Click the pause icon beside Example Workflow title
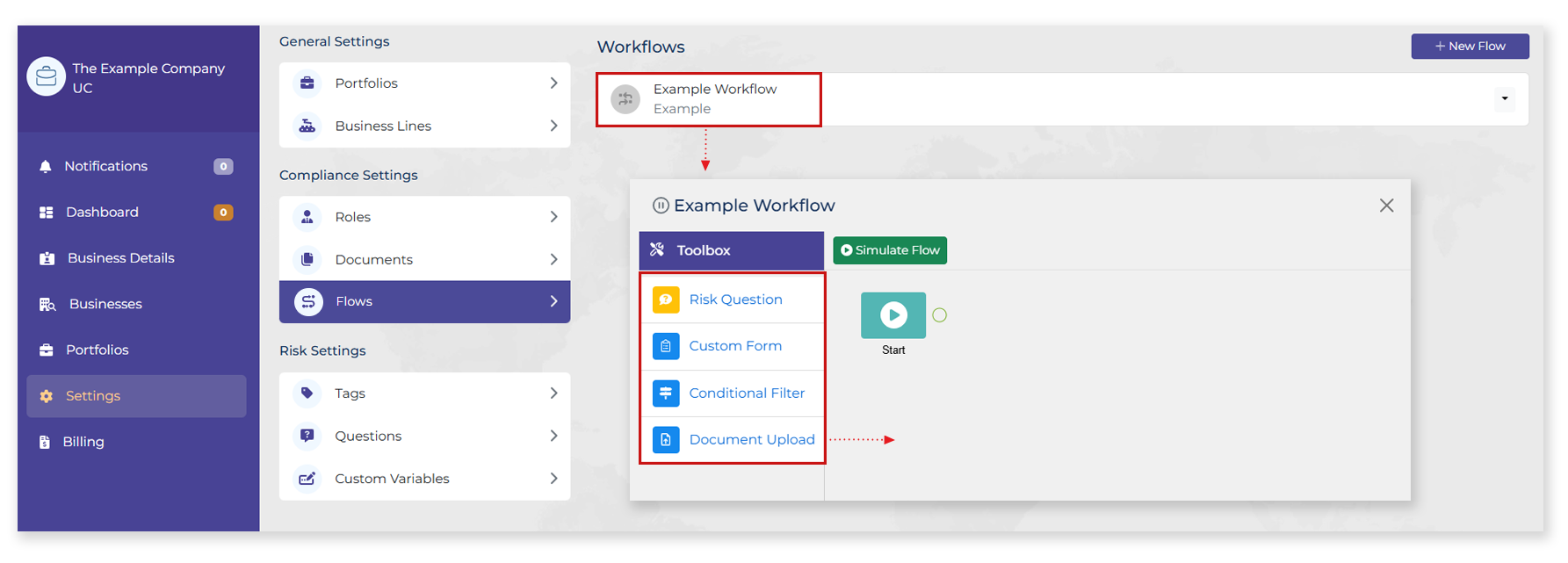Viewport: 1568px width, 563px height. pos(661,206)
